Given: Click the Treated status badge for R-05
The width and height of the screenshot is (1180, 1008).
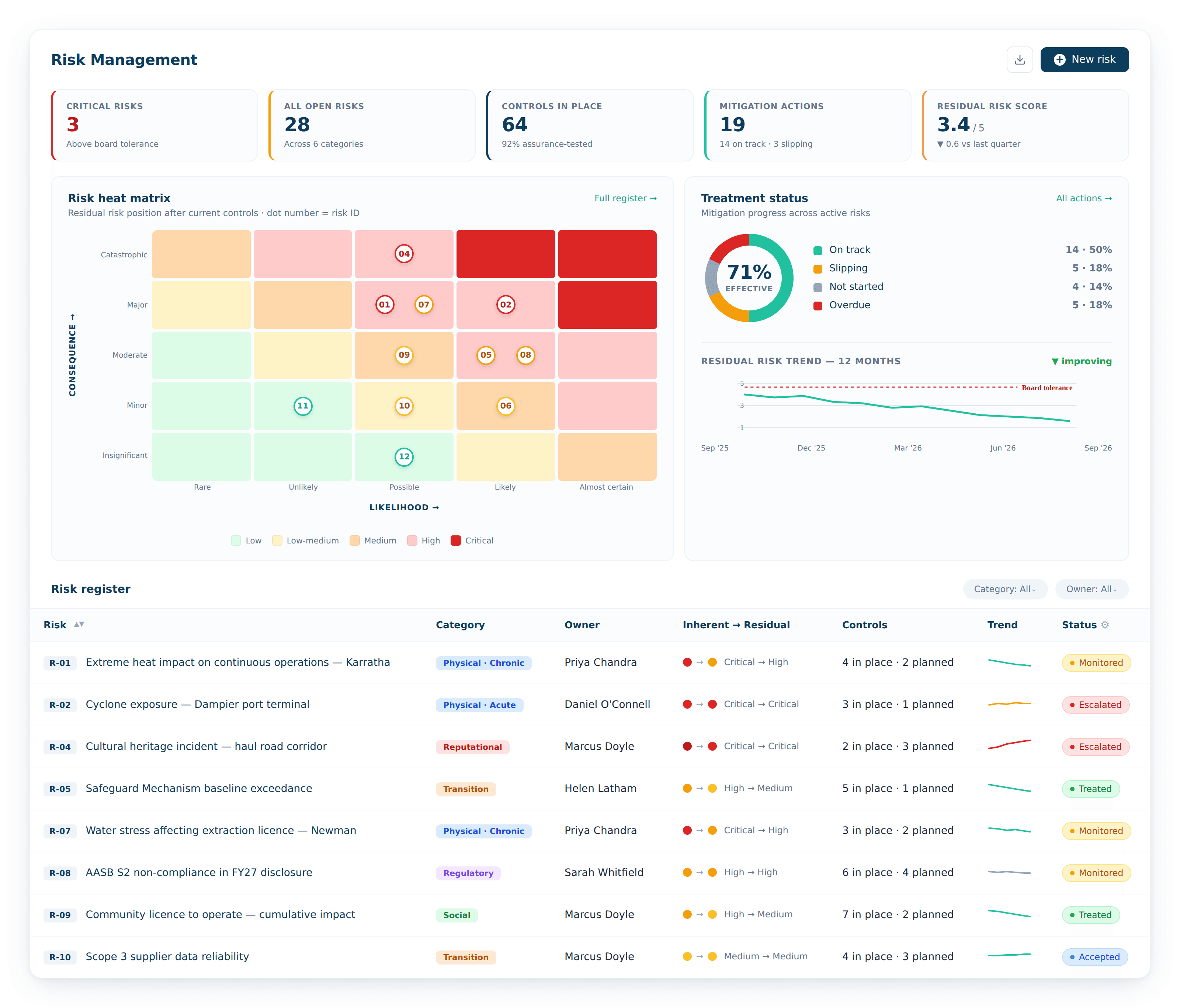Looking at the screenshot, I should [1091, 789].
